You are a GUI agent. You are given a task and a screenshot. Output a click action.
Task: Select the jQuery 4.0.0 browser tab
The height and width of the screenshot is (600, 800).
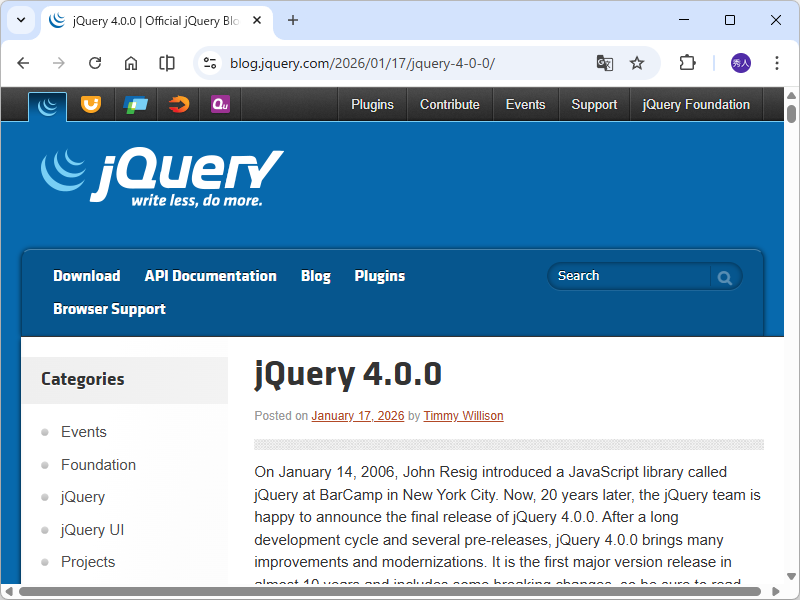157,21
